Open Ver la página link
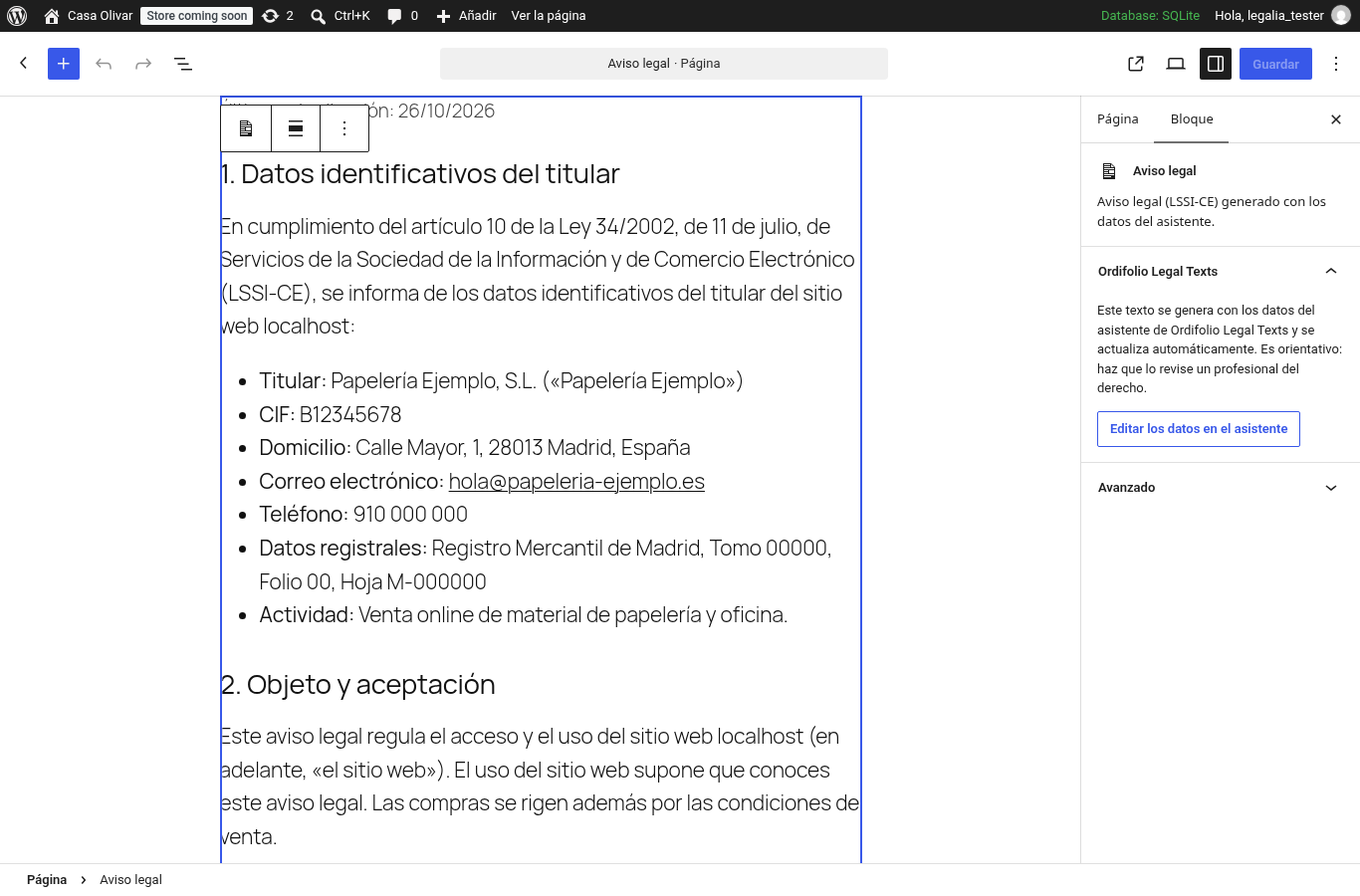Screen dimensions: 1360x896 pos(549,16)
